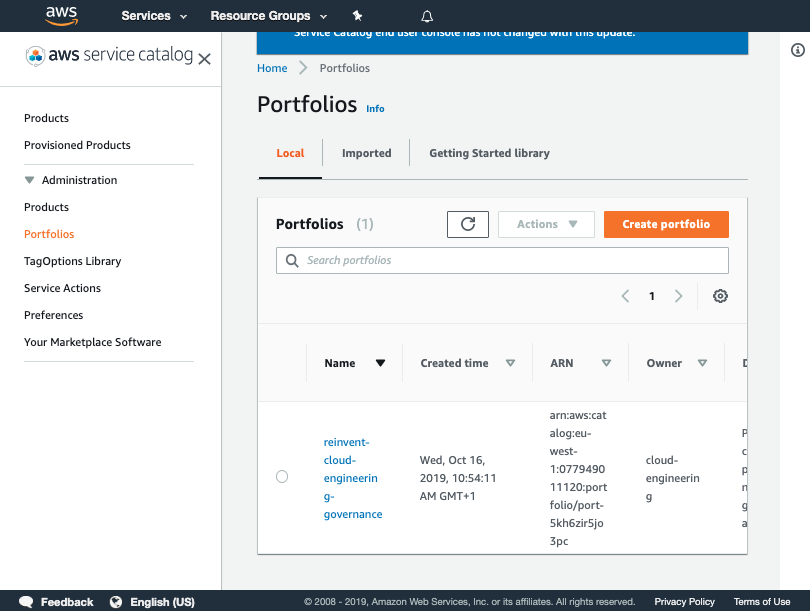Sort by Owner column arrow
Screen dimensions: 810x611
[703, 363]
